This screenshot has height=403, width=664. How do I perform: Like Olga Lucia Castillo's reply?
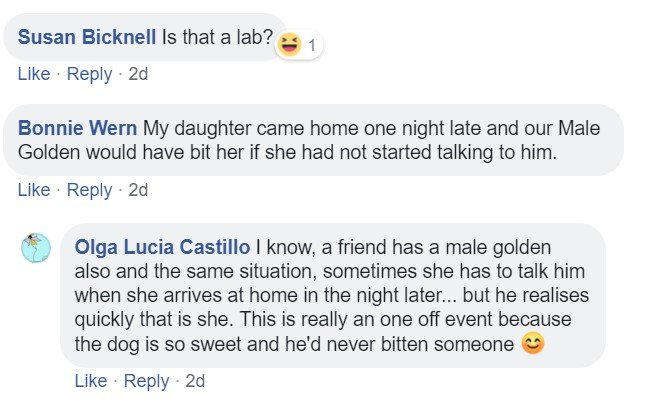point(90,381)
